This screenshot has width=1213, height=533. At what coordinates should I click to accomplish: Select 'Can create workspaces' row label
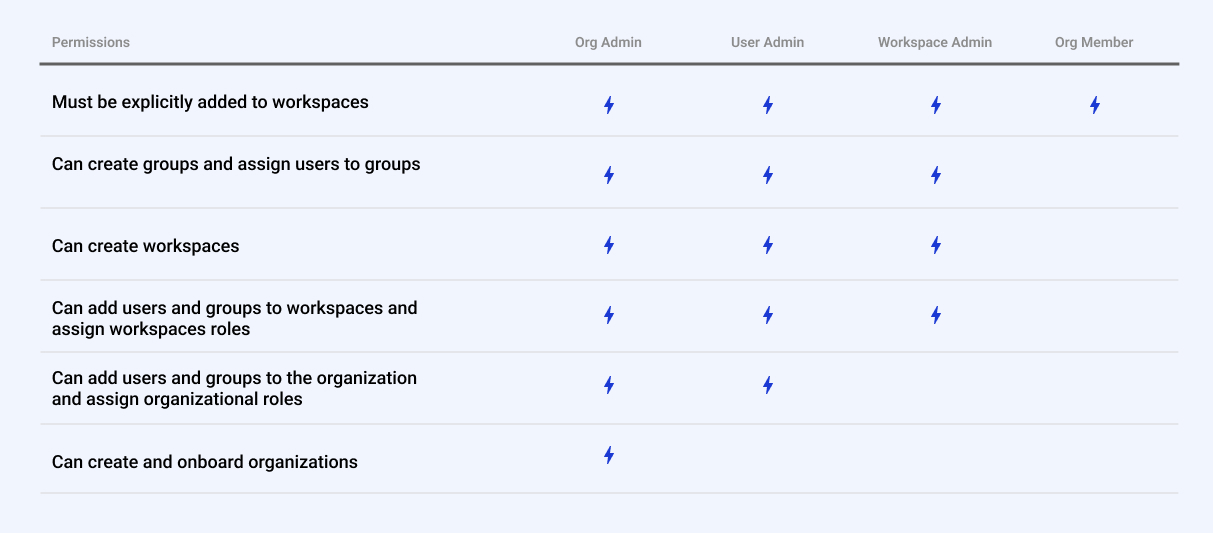pyautogui.click(x=146, y=246)
